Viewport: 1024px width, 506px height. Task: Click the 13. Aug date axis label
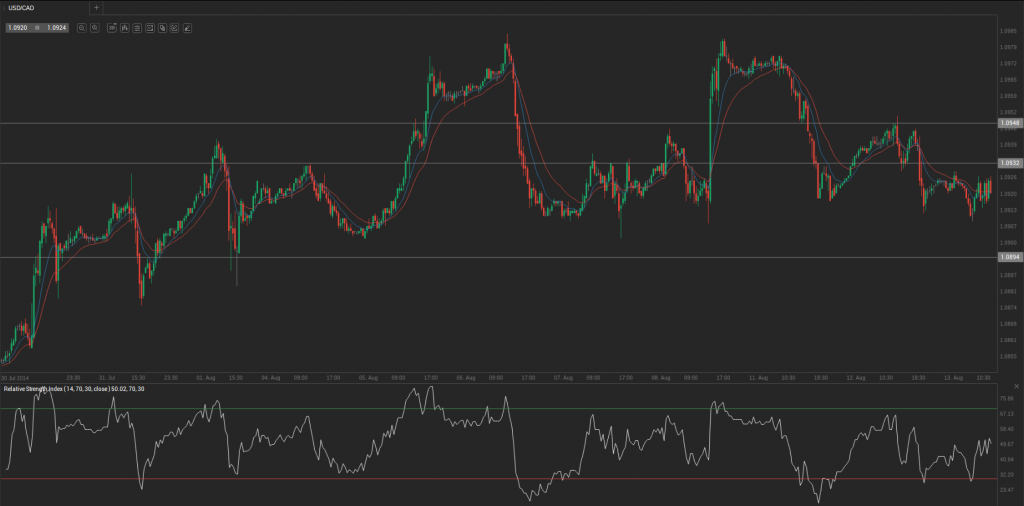click(953, 377)
